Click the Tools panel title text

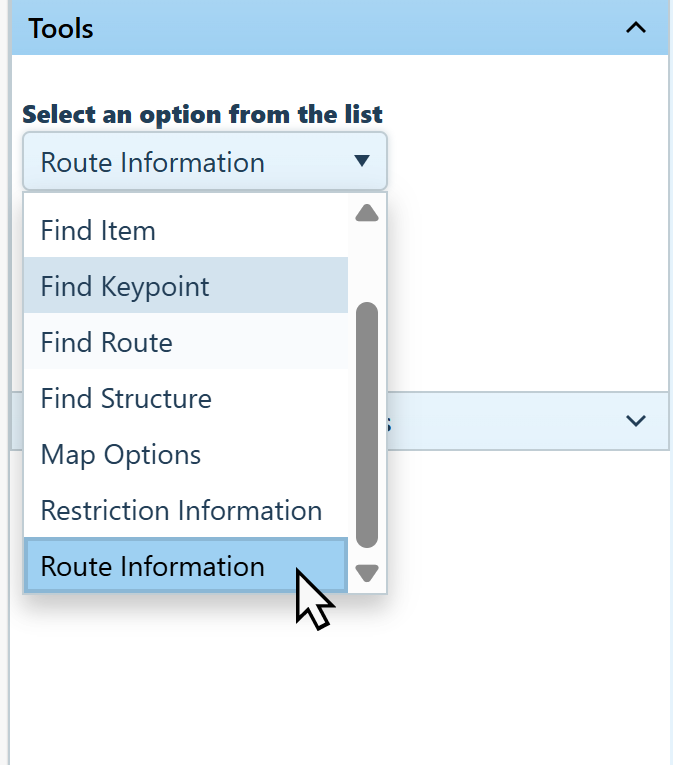pos(61,28)
